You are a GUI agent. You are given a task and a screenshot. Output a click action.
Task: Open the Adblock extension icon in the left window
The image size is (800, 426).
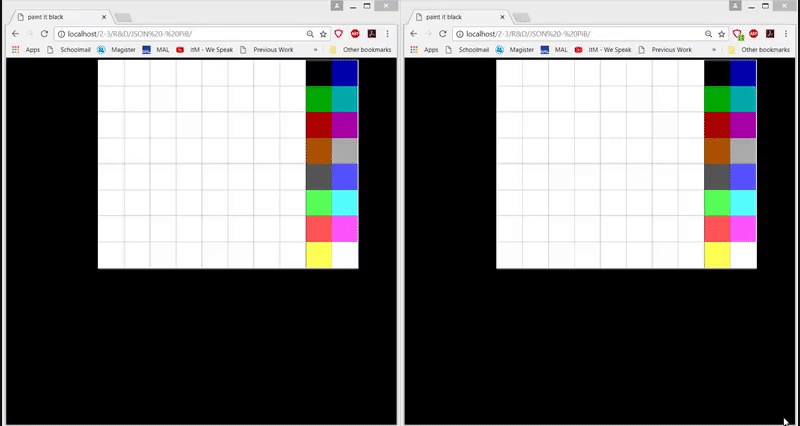[355, 34]
